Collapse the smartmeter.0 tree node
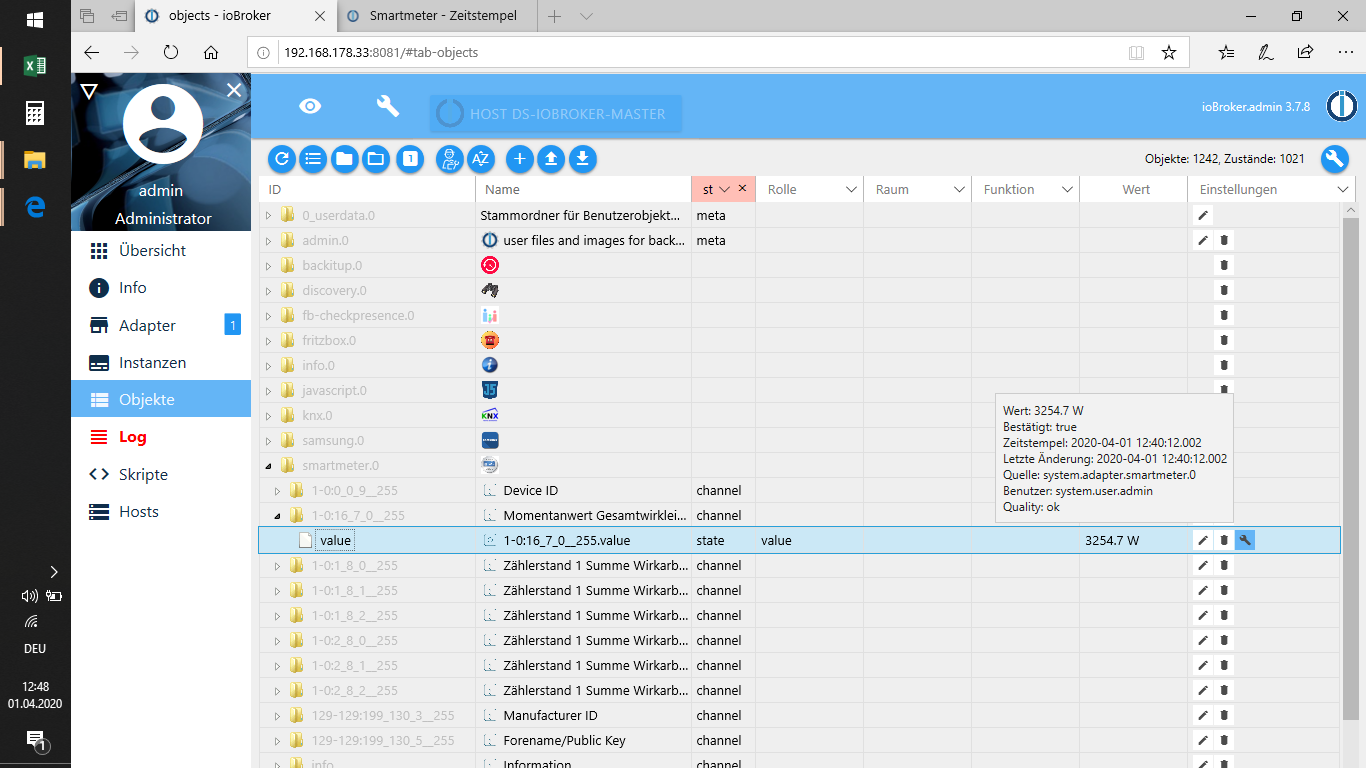 268,465
